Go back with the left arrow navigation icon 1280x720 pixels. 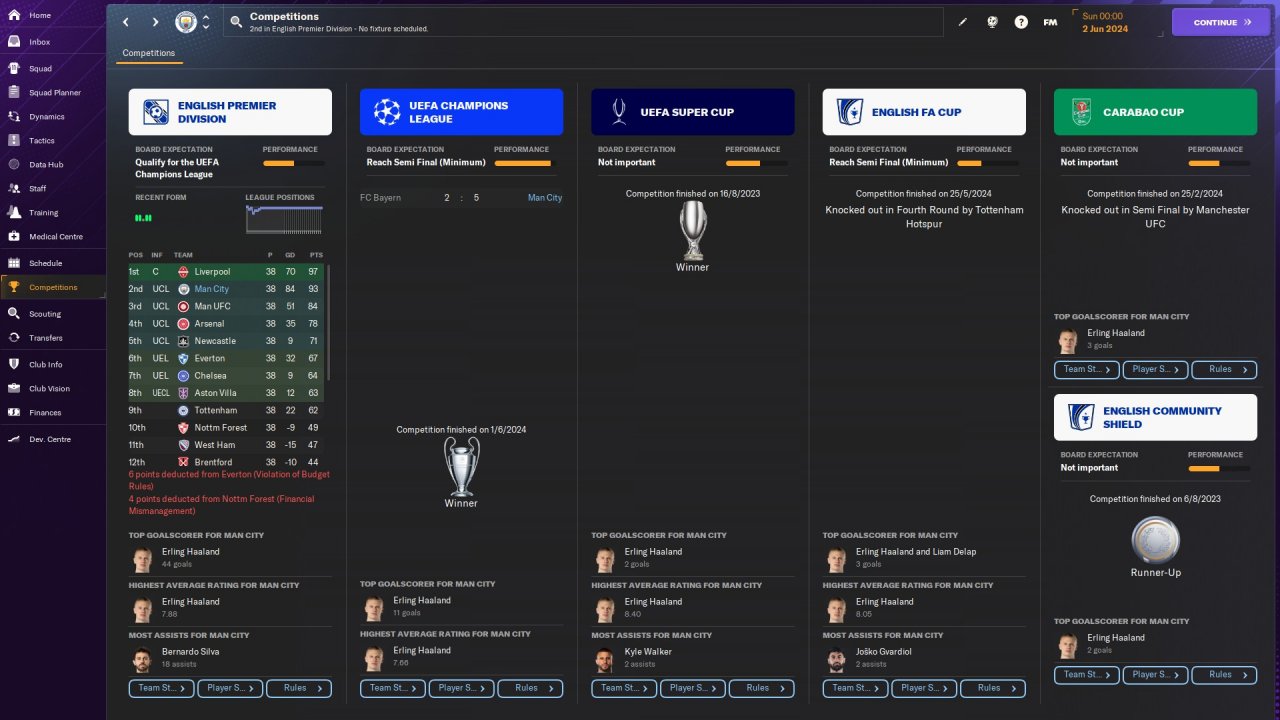click(x=125, y=22)
